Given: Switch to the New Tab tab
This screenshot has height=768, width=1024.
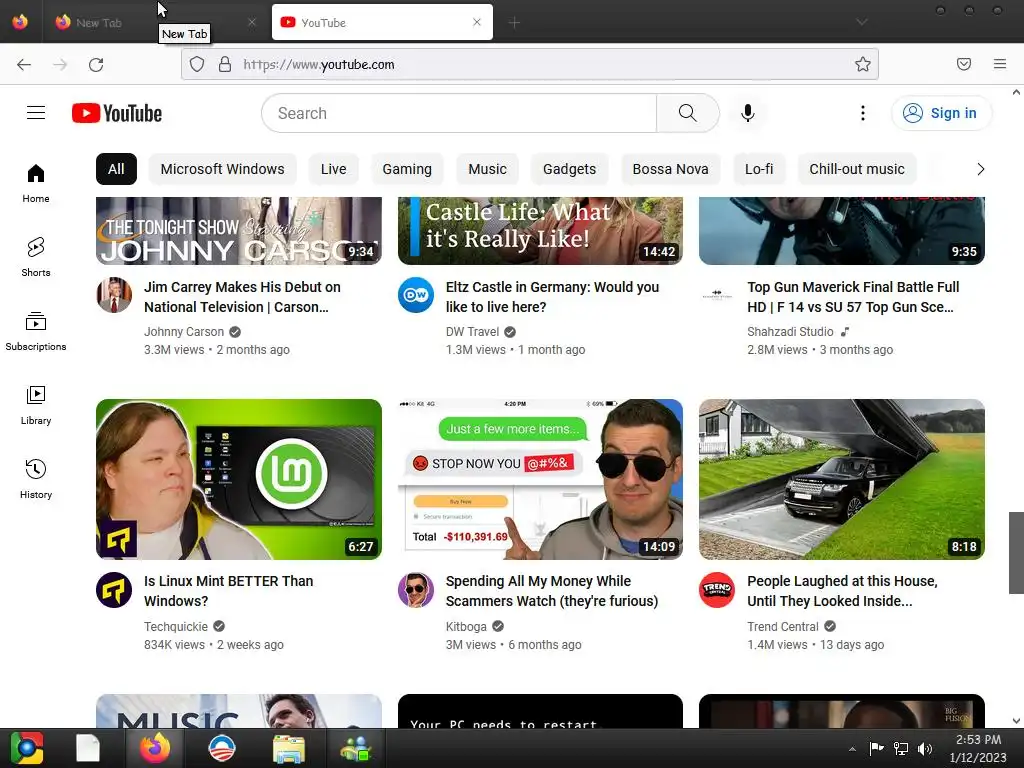Looking at the screenshot, I should pyautogui.click(x=155, y=23).
